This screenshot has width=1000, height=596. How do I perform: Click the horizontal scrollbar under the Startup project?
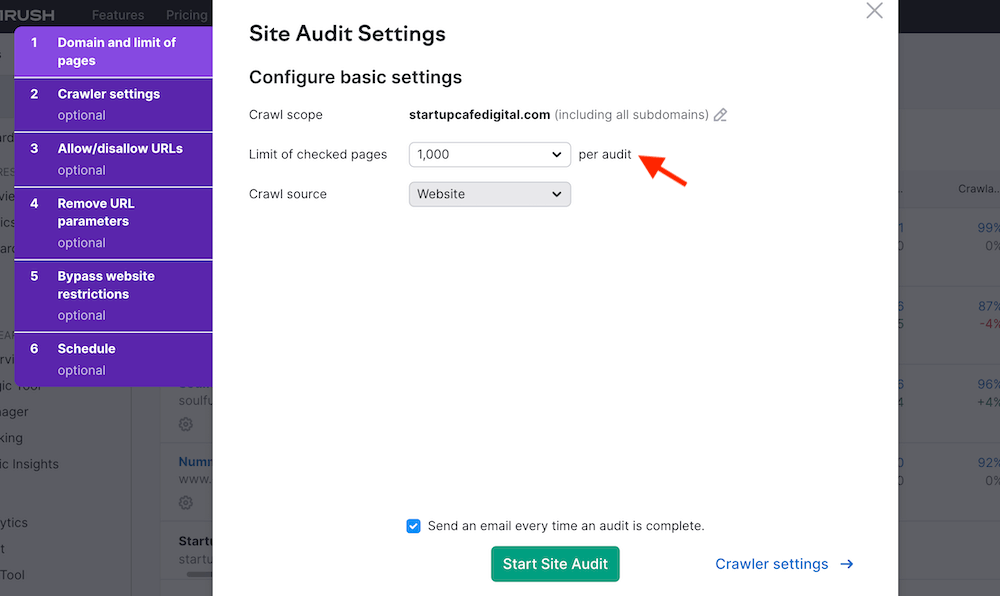200,574
